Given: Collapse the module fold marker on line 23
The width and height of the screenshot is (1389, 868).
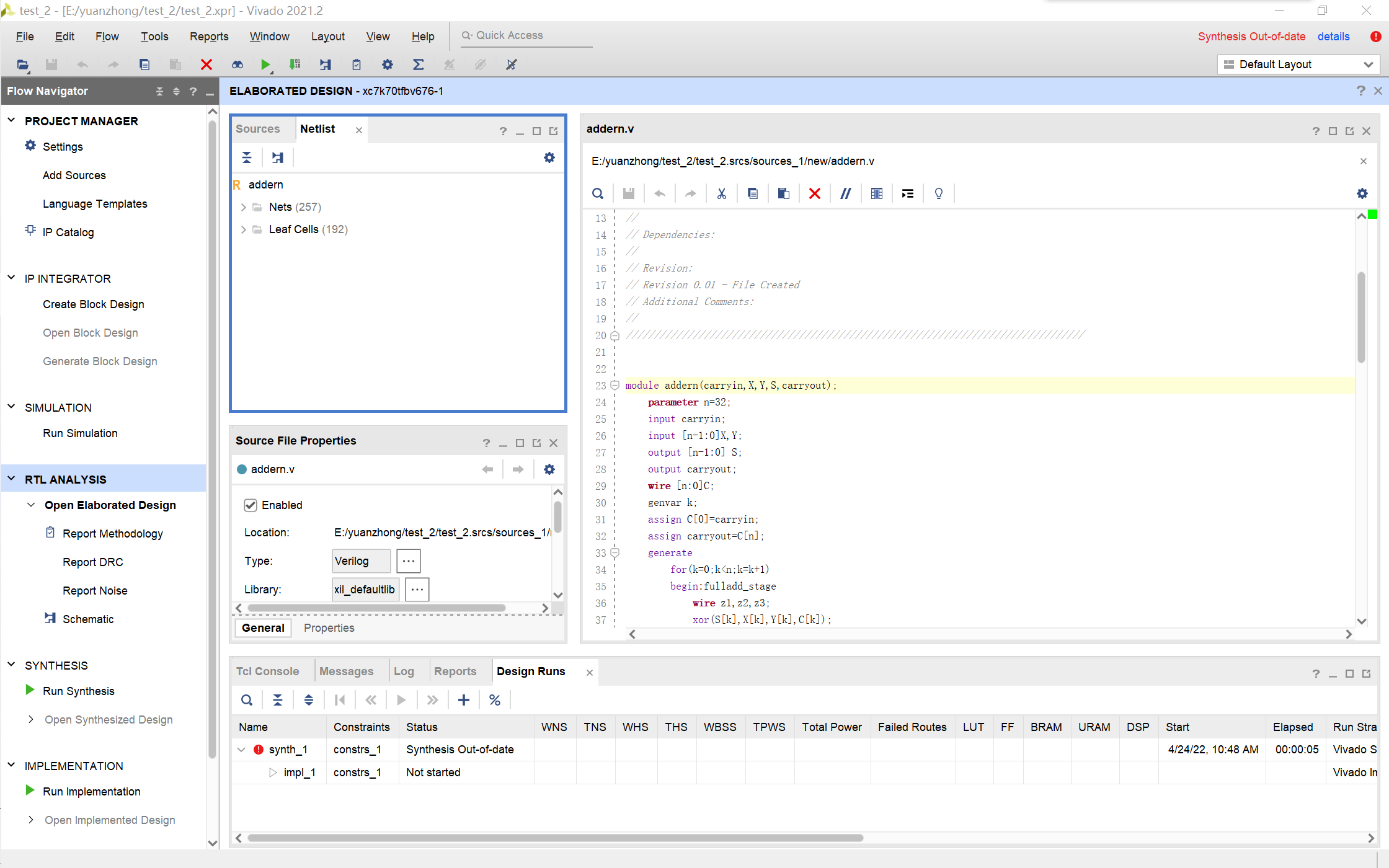Looking at the screenshot, I should 615,385.
